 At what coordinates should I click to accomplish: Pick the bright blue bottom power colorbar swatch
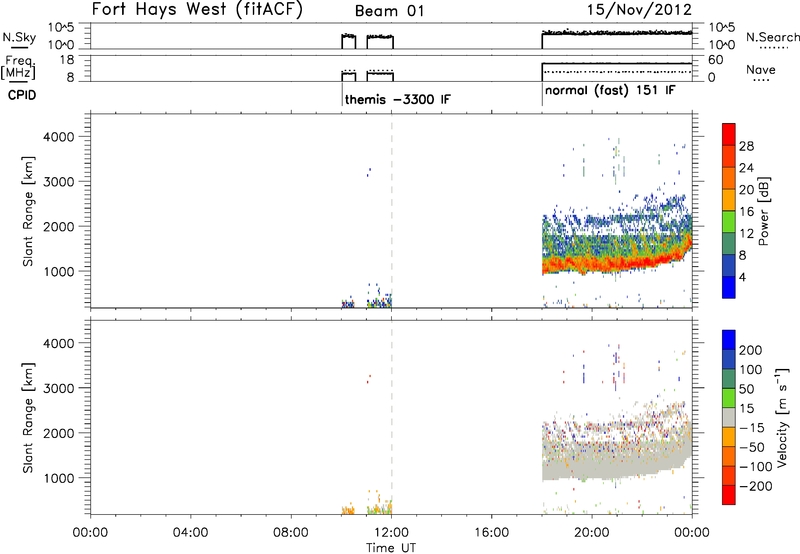point(729,287)
